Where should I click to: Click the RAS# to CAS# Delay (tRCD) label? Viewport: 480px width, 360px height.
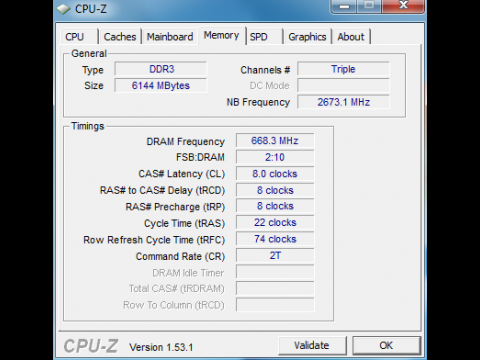[x=163, y=190]
